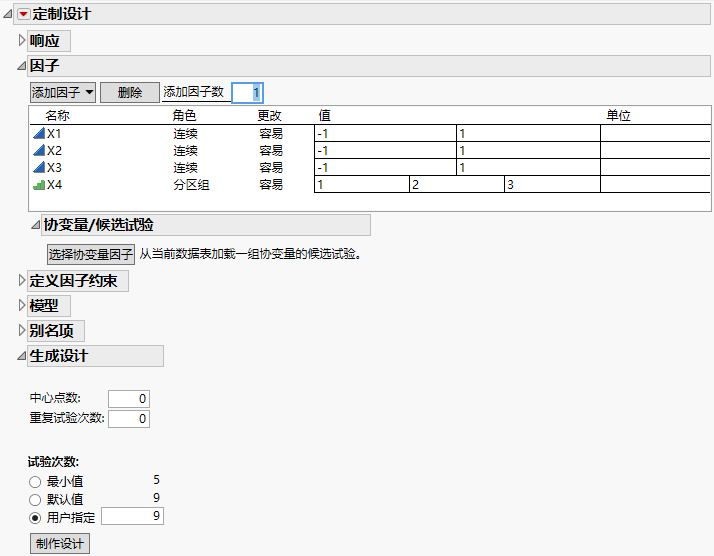Collapse the 生成设计 section
The image size is (714, 556).
pyautogui.click(x=21, y=356)
